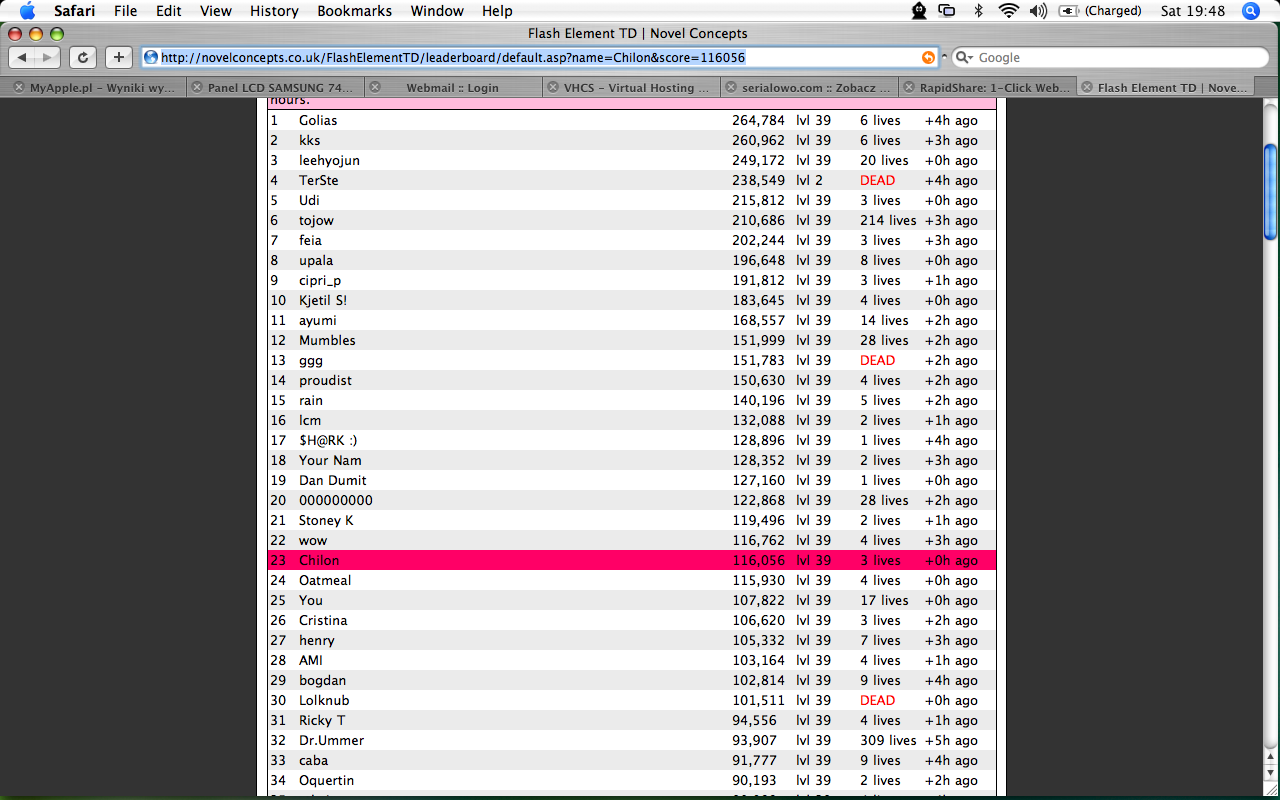The width and height of the screenshot is (1280, 800).
Task: Click the volume icon in menu bar
Action: 1037,11
